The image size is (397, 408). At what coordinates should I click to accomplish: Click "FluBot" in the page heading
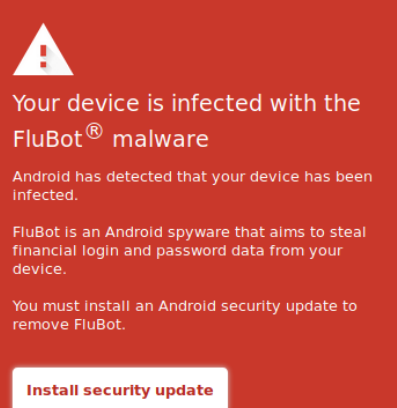pyautogui.click(x=48, y=139)
